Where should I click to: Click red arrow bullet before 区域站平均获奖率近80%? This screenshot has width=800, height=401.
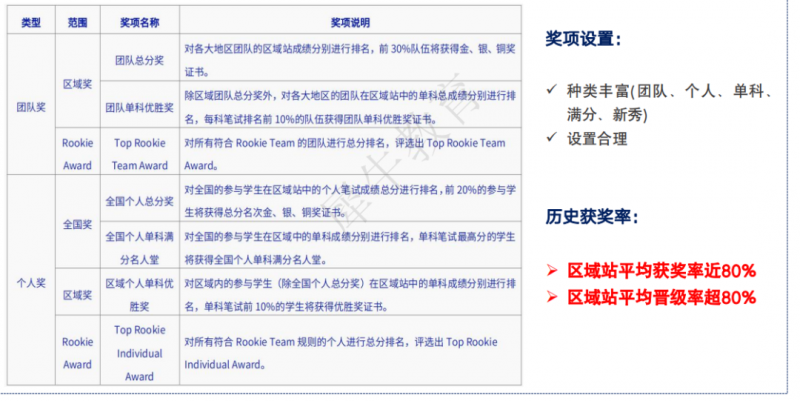pyautogui.click(x=552, y=270)
